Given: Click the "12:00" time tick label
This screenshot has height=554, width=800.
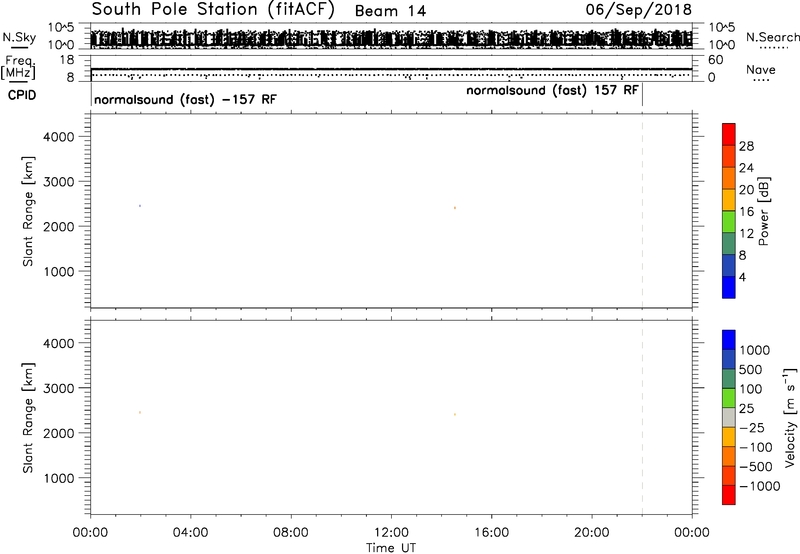Looking at the screenshot, I should (391, 533).
